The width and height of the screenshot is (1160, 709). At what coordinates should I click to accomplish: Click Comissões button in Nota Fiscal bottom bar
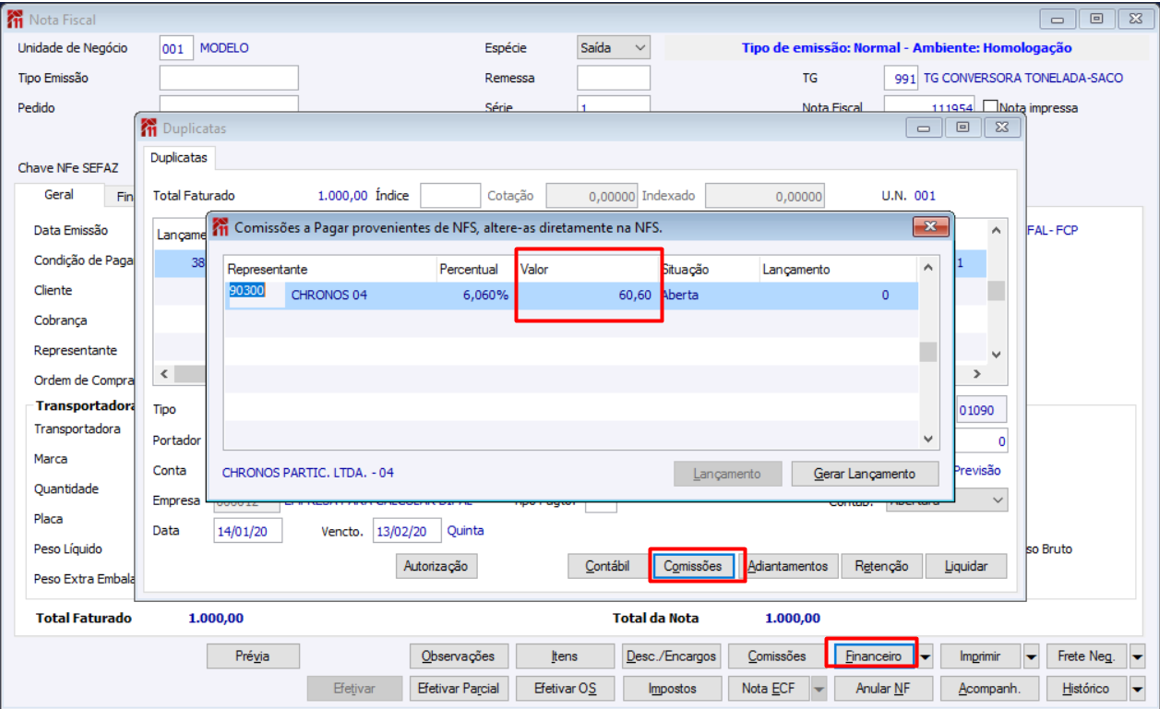point(777,656)
